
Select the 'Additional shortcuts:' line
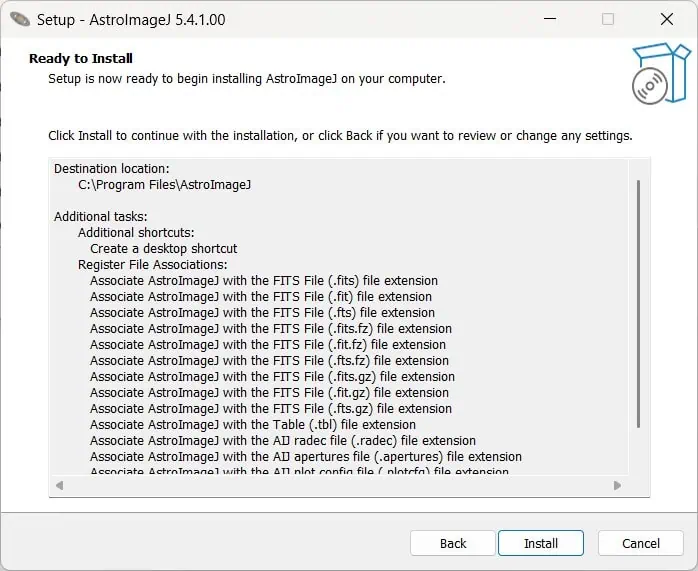click(x=136, y=233)
